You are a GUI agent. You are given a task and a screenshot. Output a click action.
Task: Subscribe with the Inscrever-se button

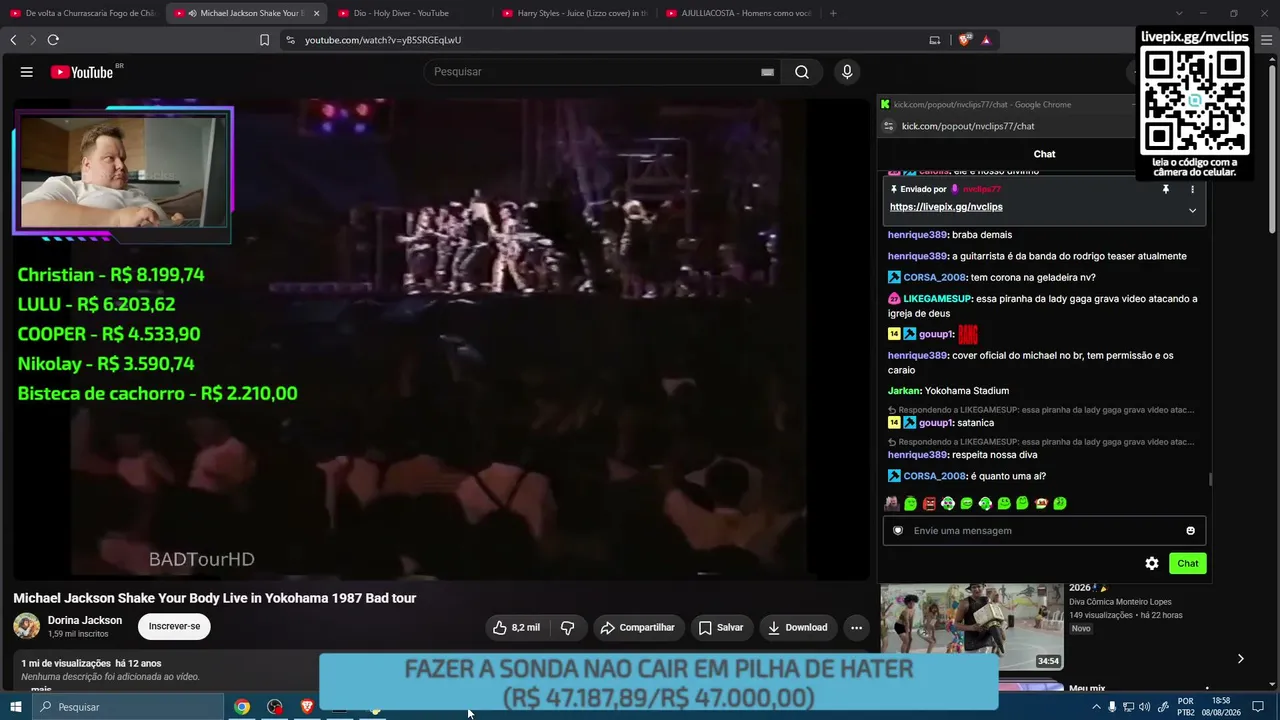pyautogui.click(x=174, y=627)
